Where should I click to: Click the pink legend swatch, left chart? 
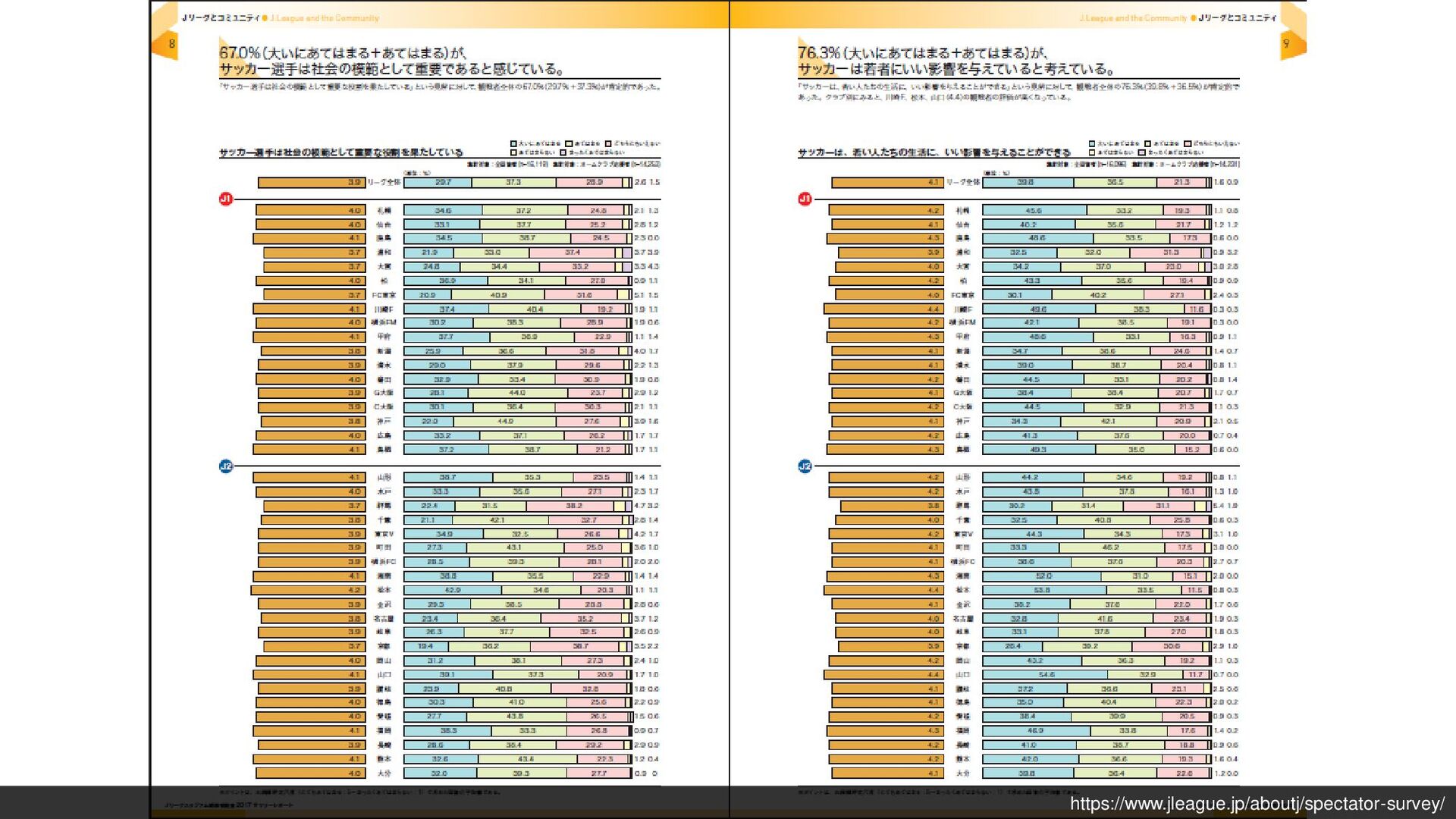point(608,143)
